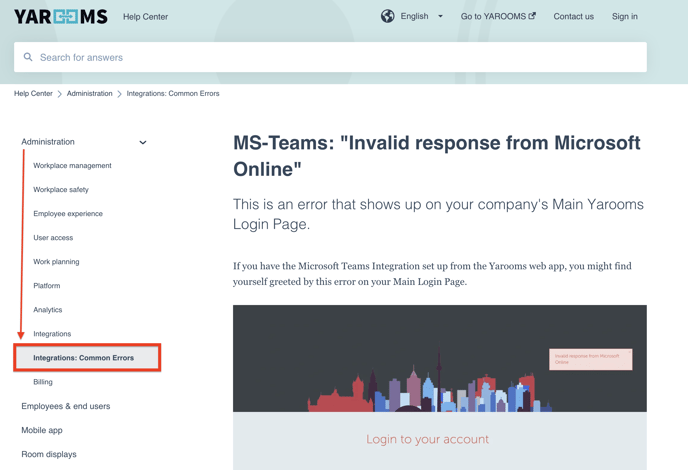
Task: Open the Help Center header link
Action: (145, 17)
